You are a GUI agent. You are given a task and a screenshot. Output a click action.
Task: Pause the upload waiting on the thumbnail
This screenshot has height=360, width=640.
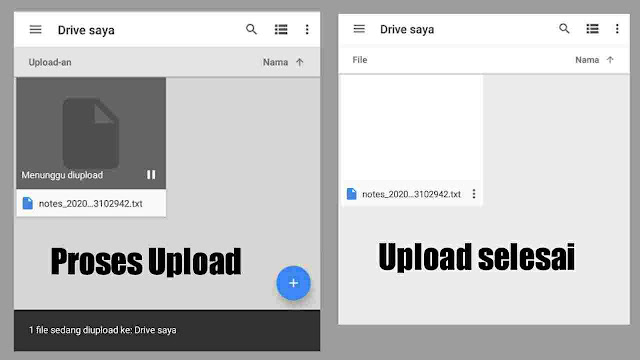click(x=151, y=175)
